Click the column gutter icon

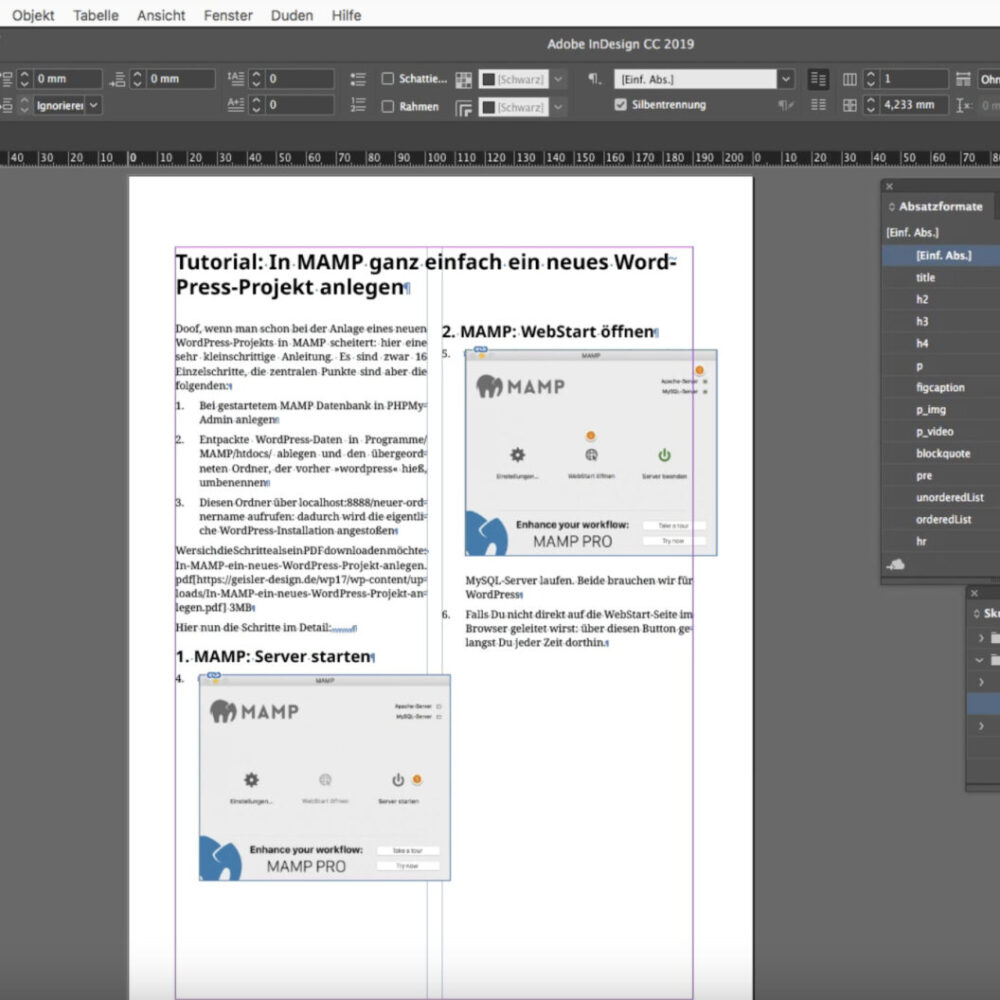pyautogui.click(x=849, y=105)
